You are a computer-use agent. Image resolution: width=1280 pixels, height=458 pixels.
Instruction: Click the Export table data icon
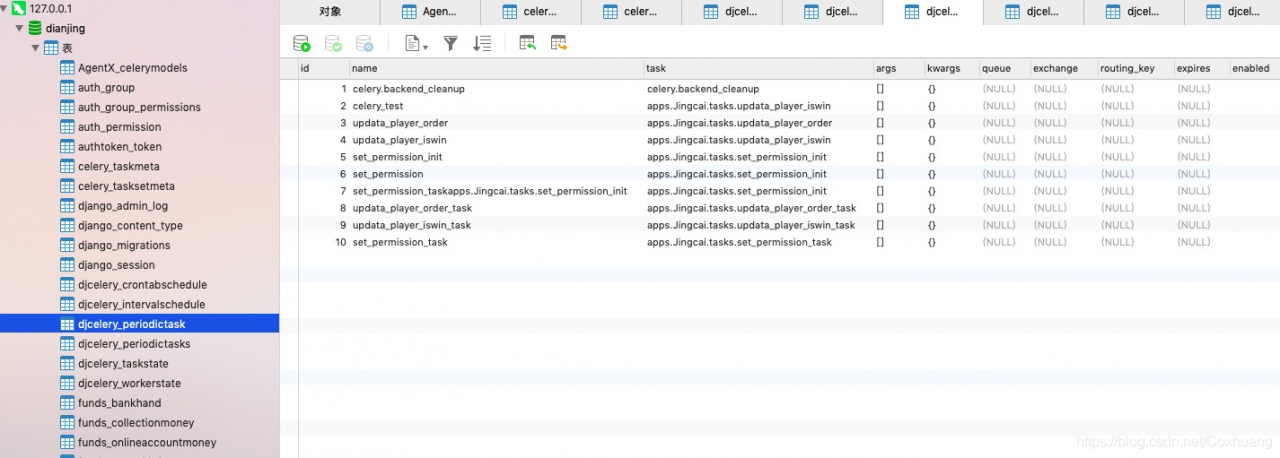click(x=559, y=43)
